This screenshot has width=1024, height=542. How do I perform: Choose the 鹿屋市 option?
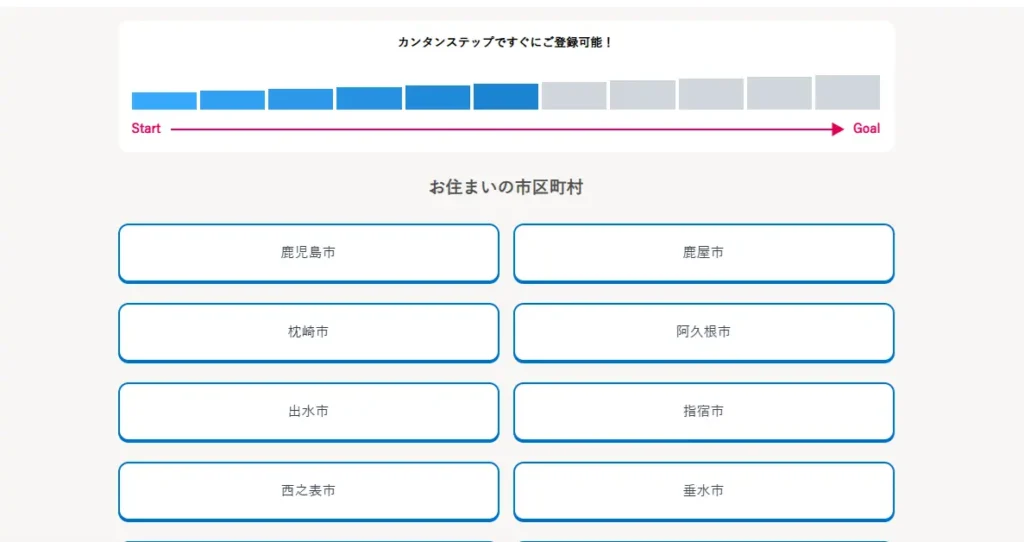(703, 253)
